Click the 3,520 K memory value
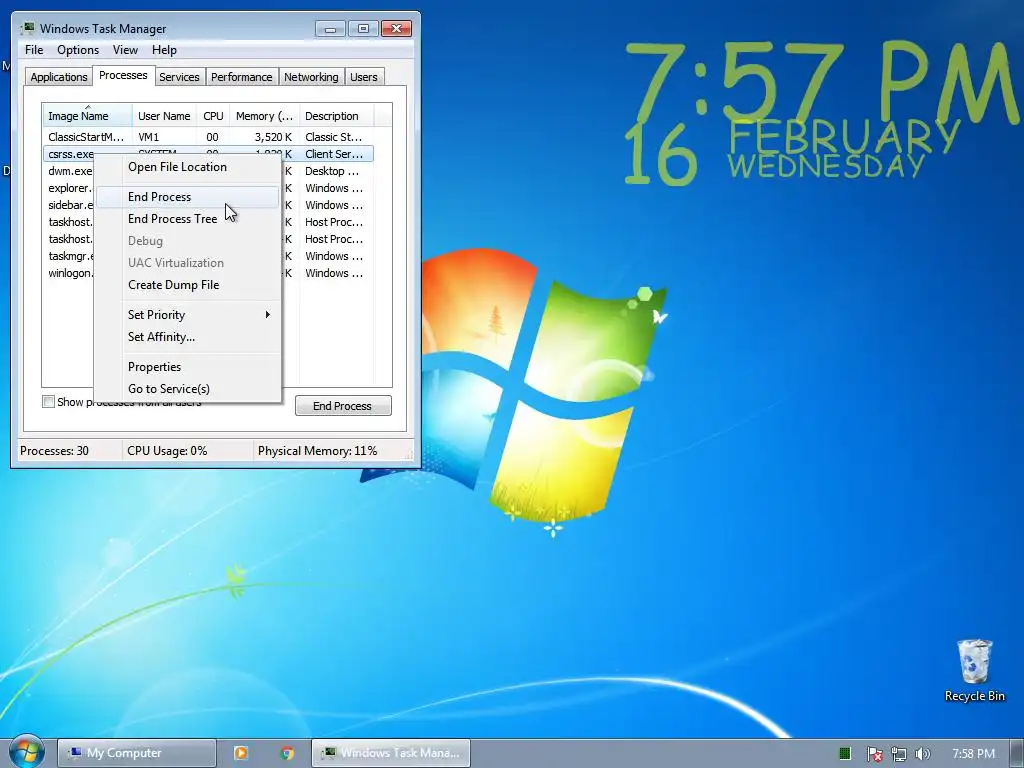The image size is (1024, 768). click(x=273, y=137)
